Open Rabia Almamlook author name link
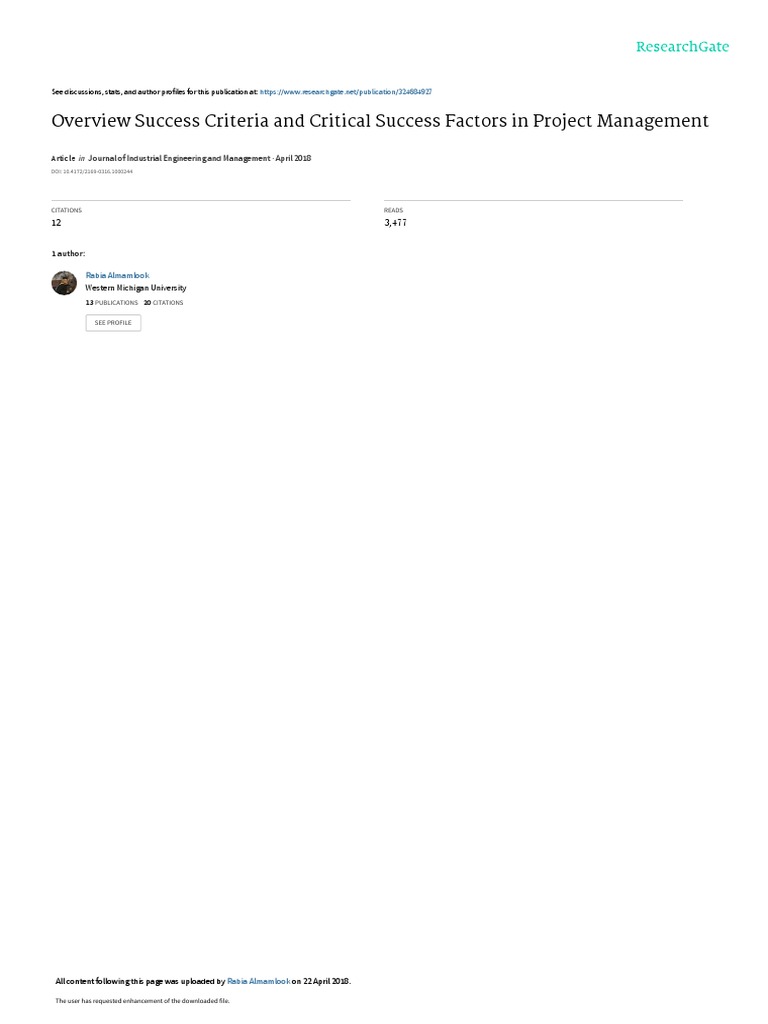The image size is (768, 1024). coord(118,276)
